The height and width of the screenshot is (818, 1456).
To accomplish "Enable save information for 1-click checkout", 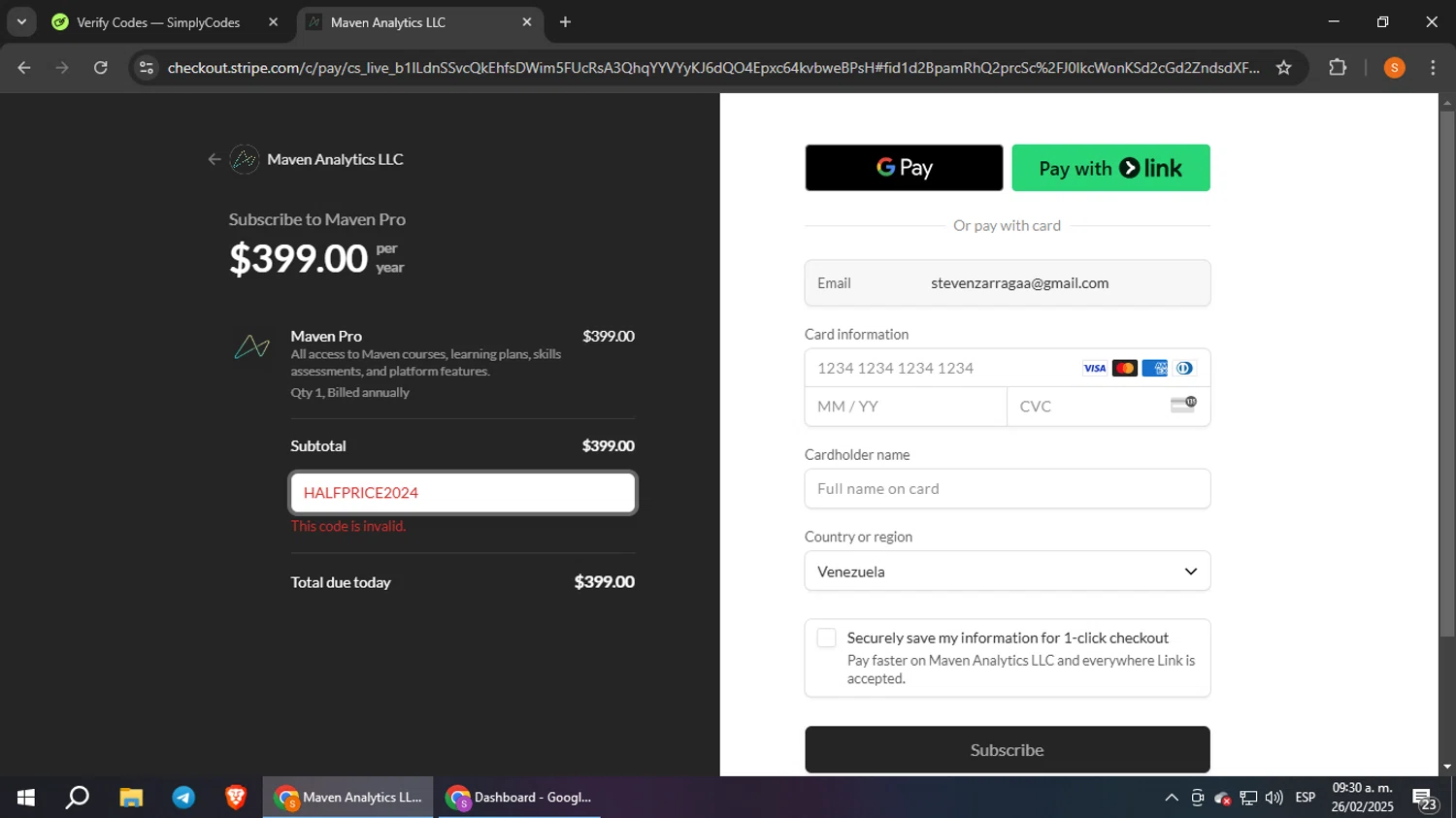I will pos(826,638).
